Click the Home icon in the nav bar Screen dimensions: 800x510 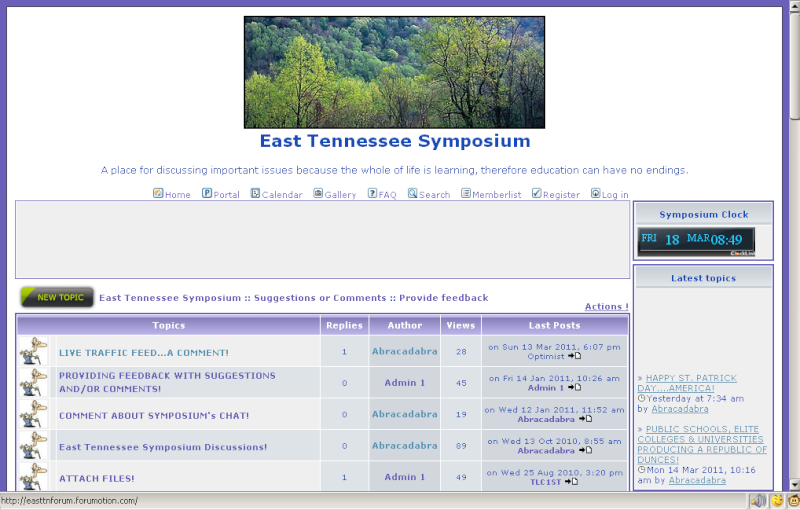[158, 193]
